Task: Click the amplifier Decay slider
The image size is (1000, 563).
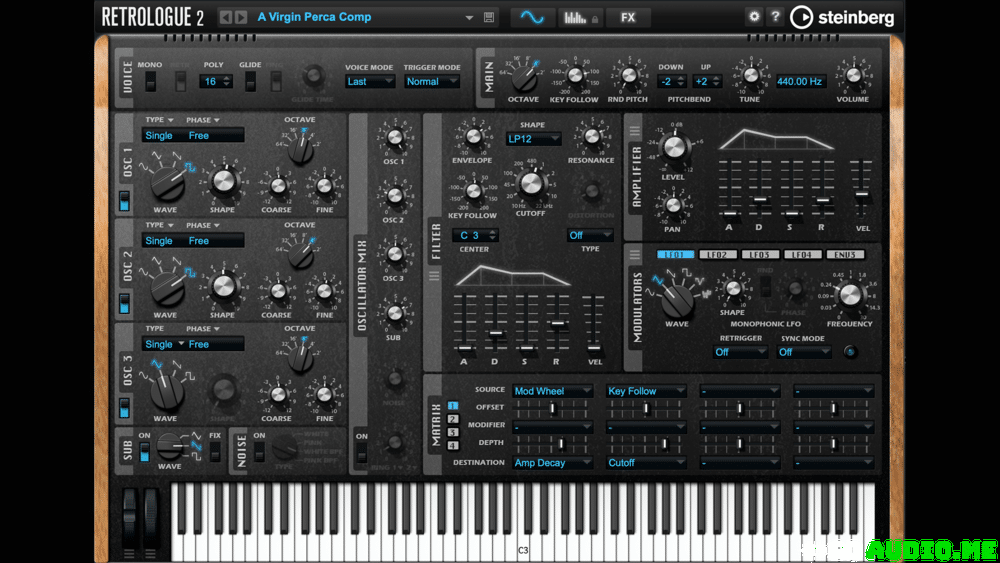Action: pos(760,200)
